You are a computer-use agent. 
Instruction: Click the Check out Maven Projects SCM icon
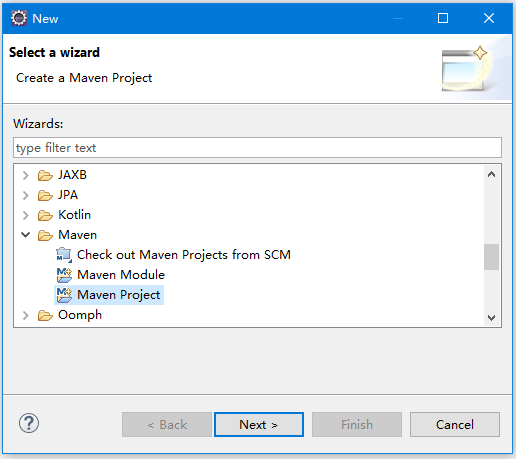click(x=64, y=255)
